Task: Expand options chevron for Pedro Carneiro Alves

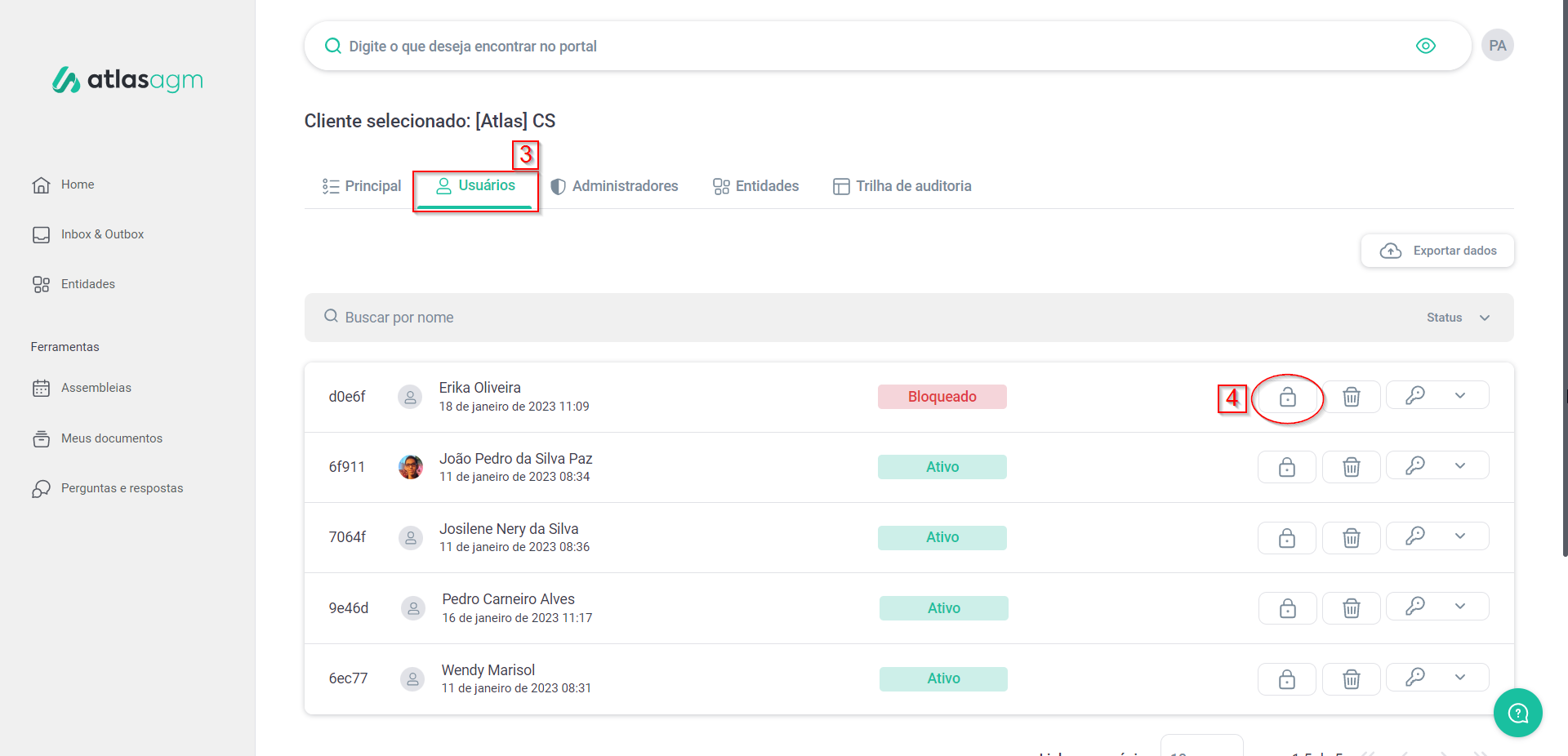Action: pyautogui.click(x=1460, y=607)
